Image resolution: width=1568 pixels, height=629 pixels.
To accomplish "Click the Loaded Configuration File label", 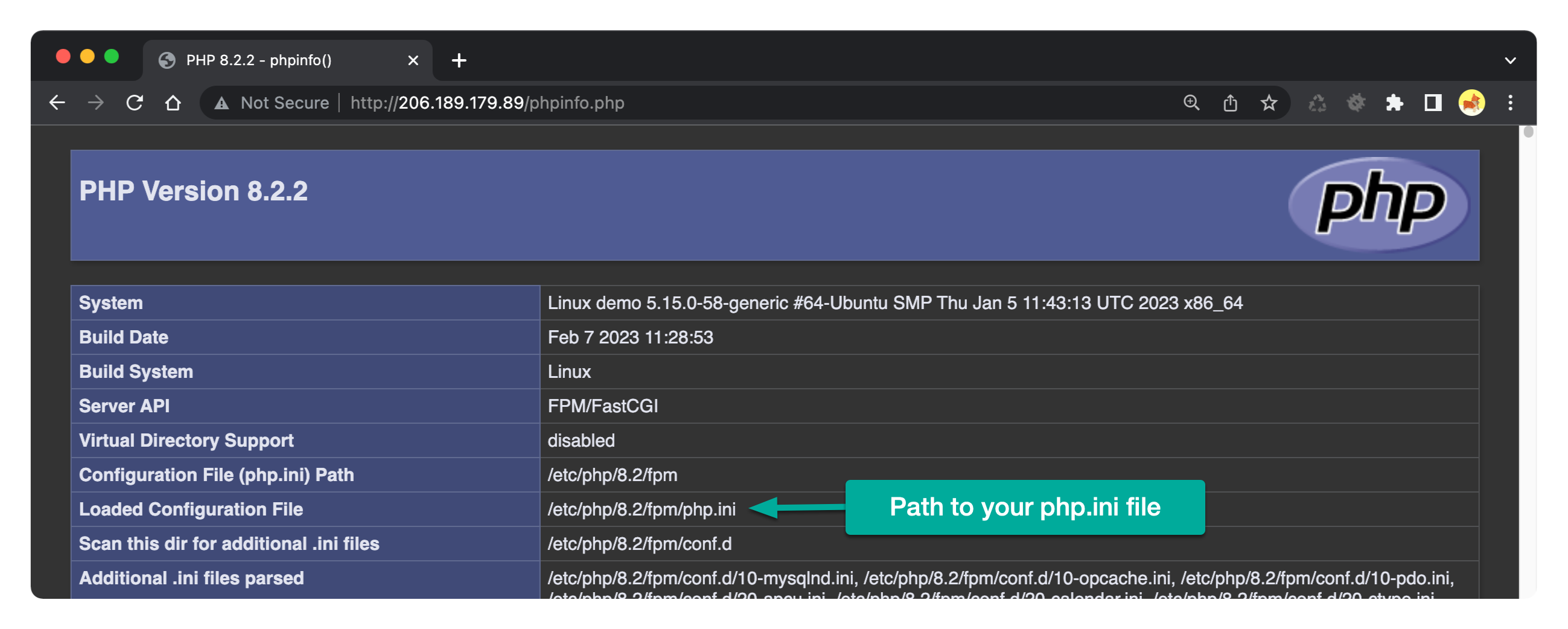I will (191, 509).
